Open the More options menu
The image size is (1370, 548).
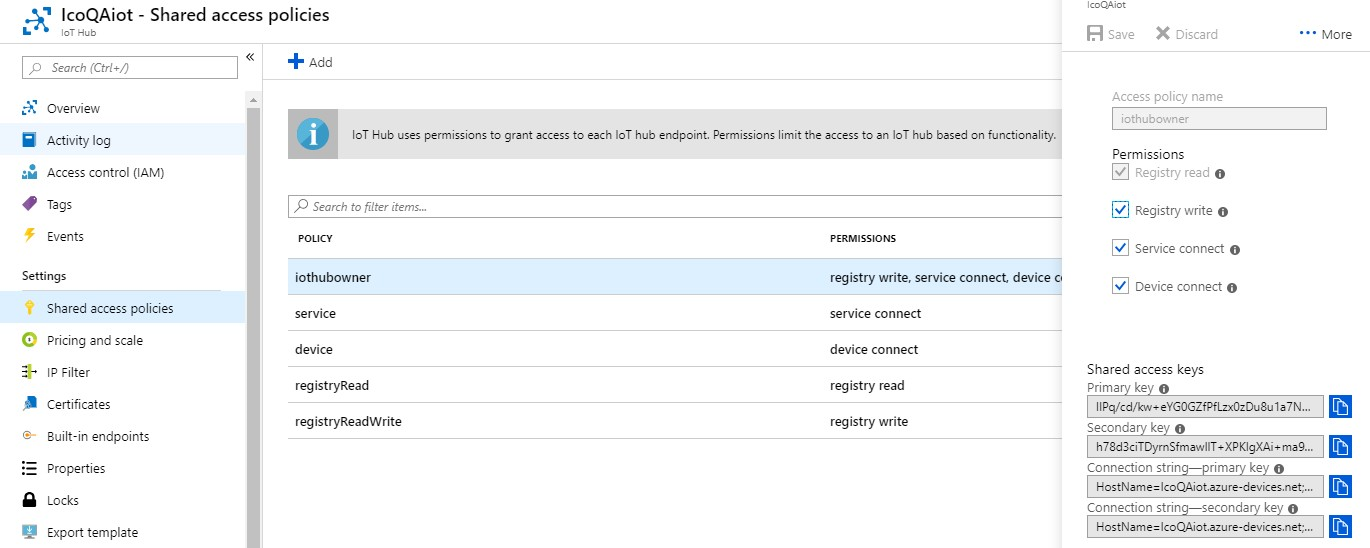point(1325,34)
